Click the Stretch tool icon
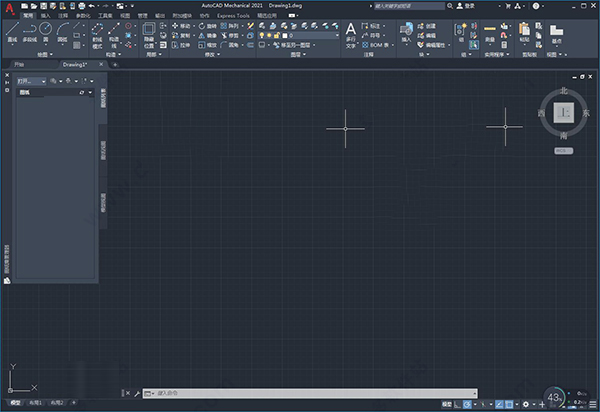Viewport: 600px width, 412px height. pos(175,45)
